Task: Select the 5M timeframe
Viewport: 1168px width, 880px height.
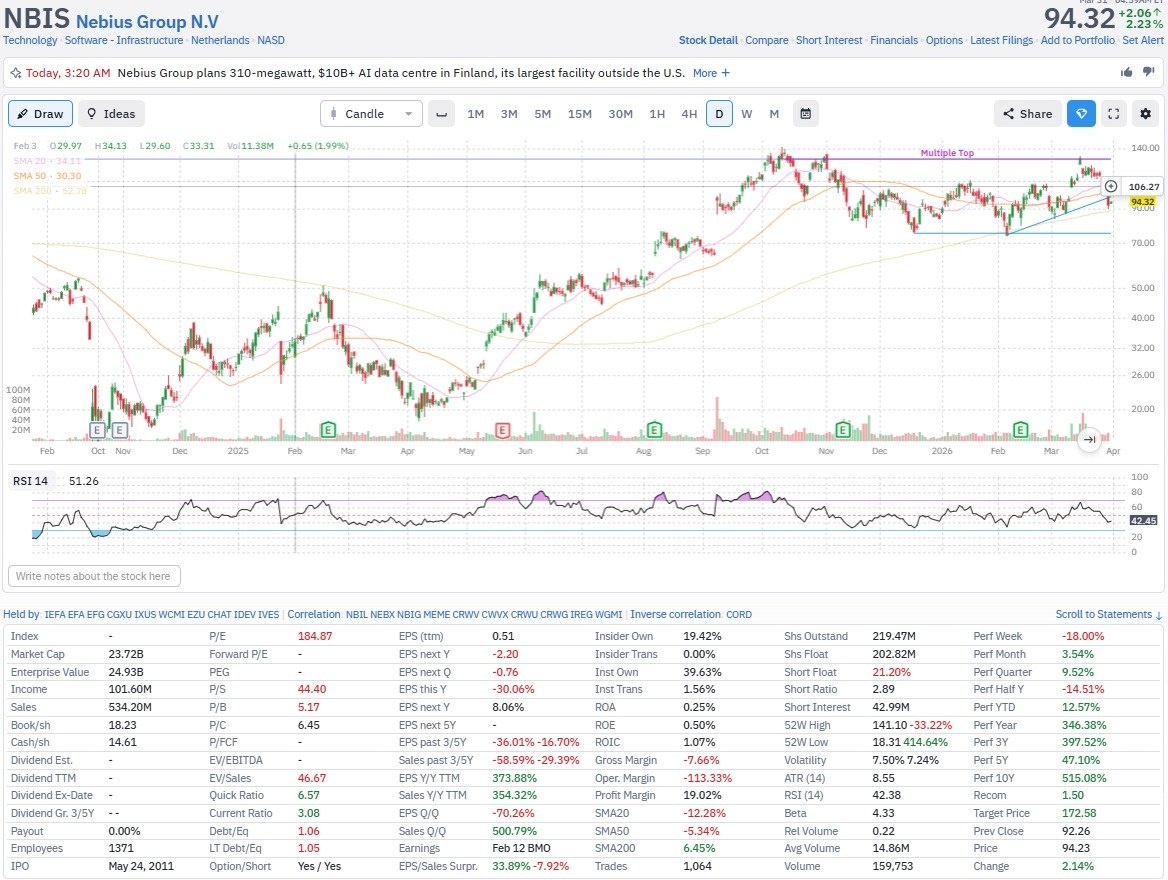Action: coord(542,114)
